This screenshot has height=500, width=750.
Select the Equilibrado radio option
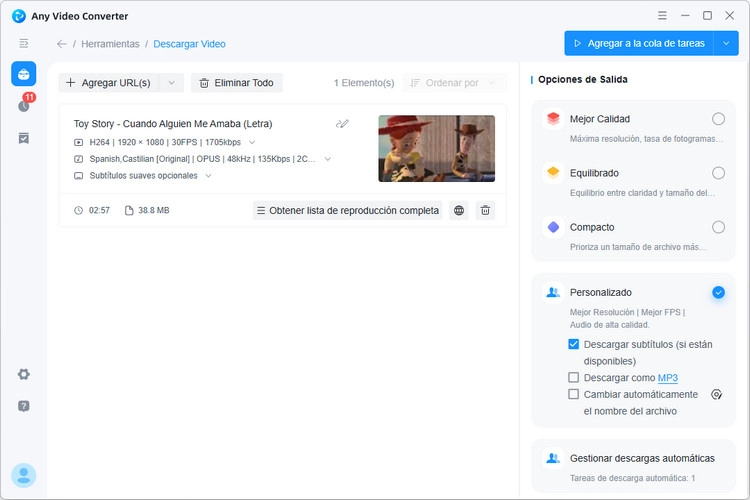(x=718, y=173)
